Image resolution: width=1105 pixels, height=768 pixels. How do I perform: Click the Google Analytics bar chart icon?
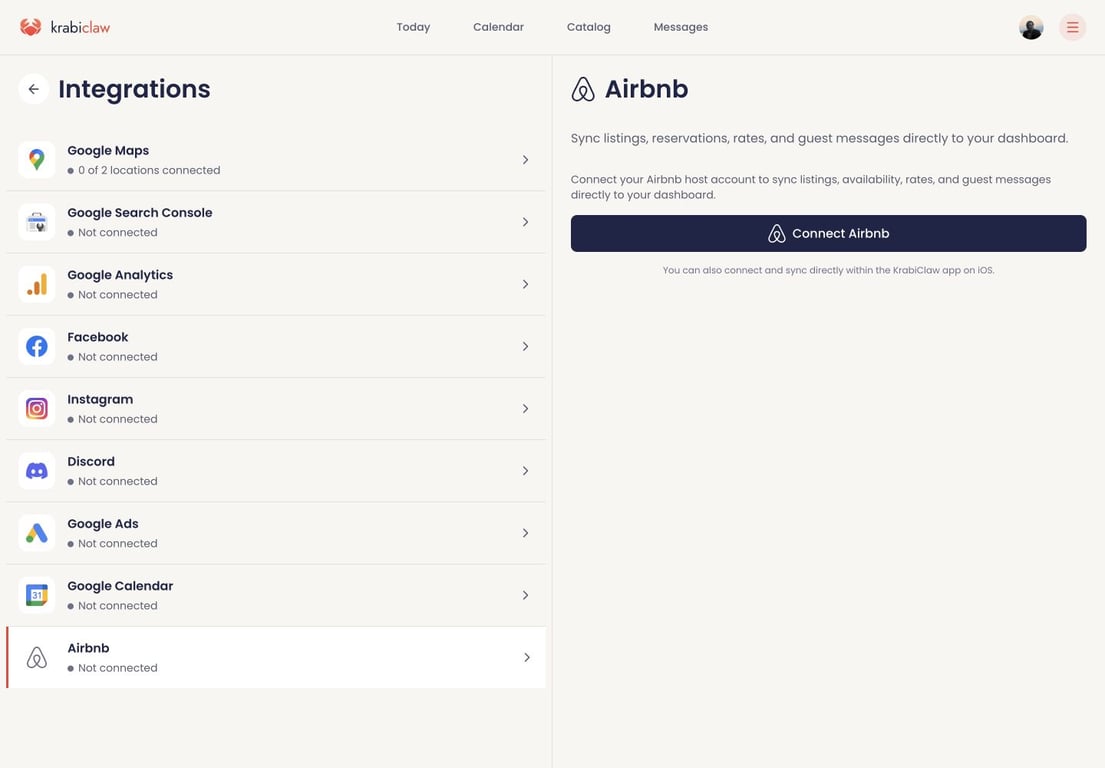click(x=37, y=284)
